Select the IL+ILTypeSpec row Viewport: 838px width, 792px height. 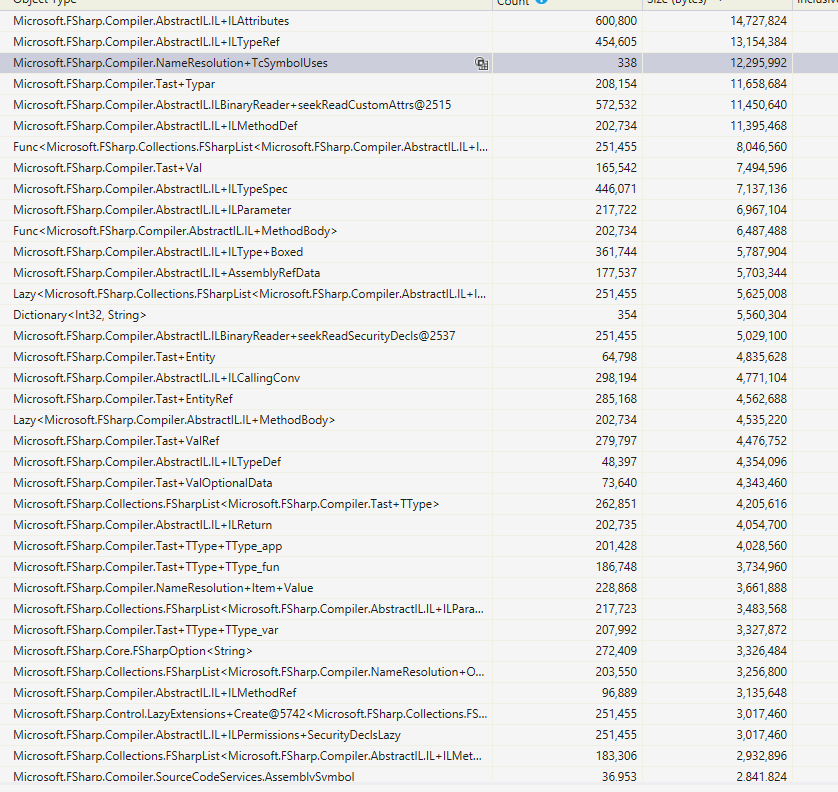pos(419,189)
